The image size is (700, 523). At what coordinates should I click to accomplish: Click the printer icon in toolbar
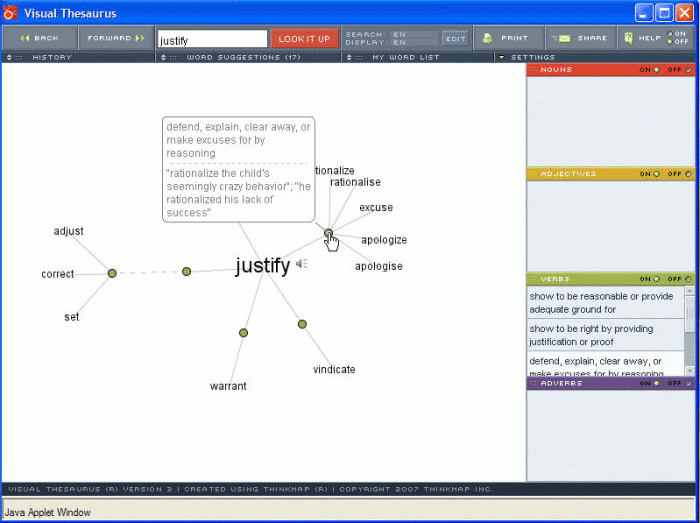click(488, 38)
